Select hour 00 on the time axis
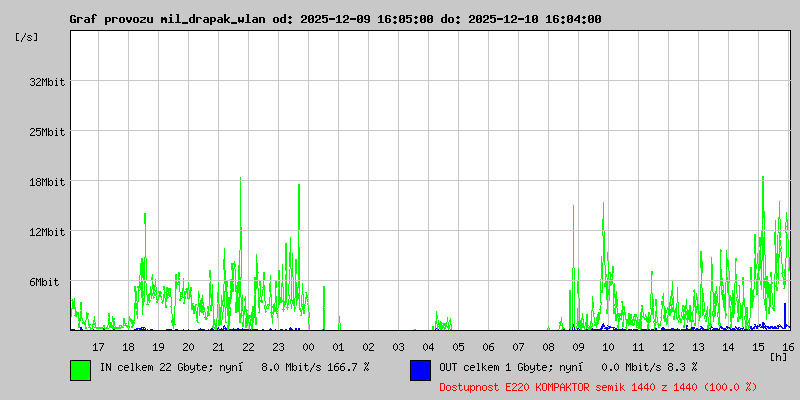This screenshot has height=400, width=800. click(x=308, y=346)
